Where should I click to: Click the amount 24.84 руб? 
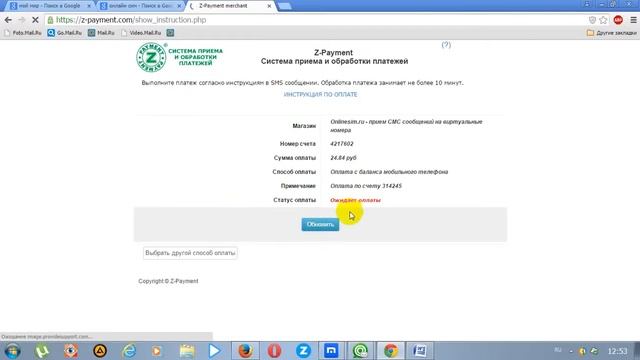click(343, 158)
